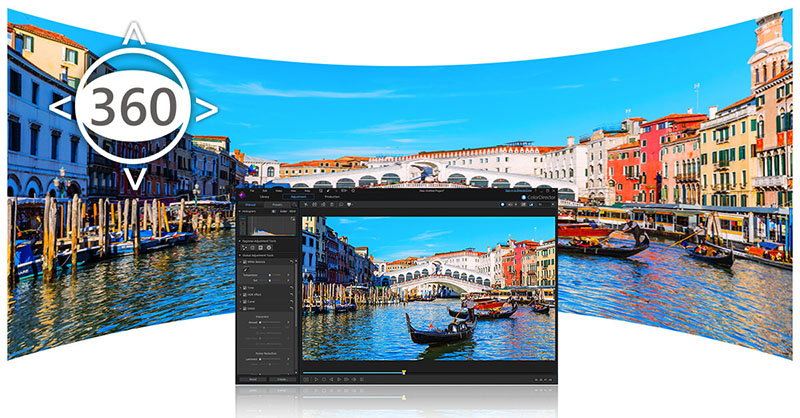Adjust Noise Reduction Luminance slider
Screen dimensions: 800x418
tap(270, 359)
